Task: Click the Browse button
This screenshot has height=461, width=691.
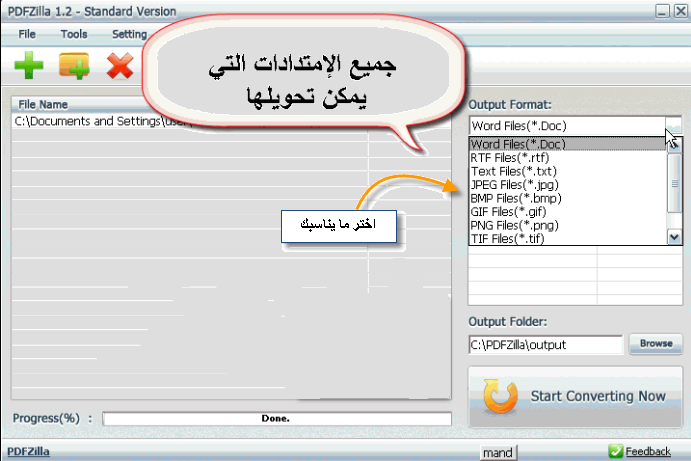Action: coord(656,344)
